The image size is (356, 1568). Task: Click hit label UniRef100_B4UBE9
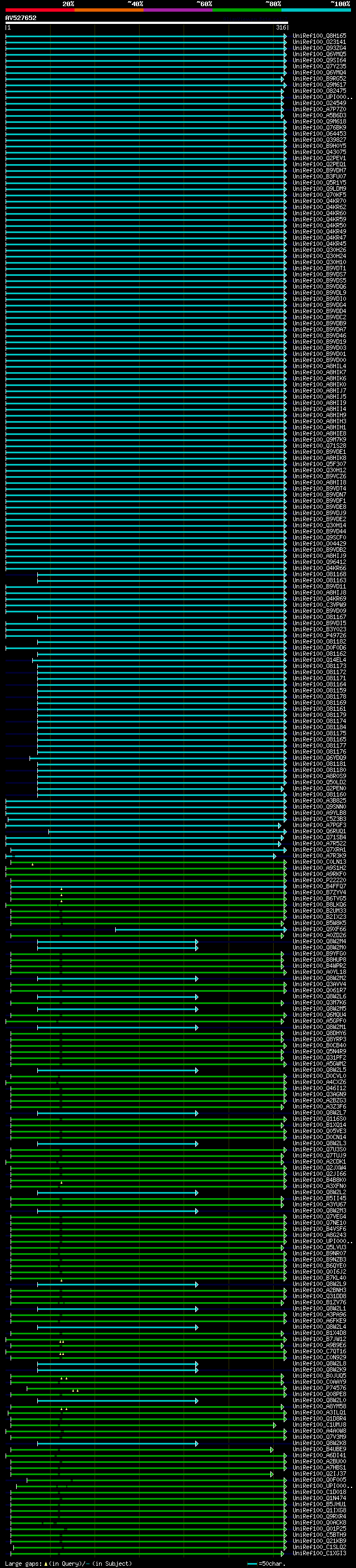click(x=319, y=1449)
